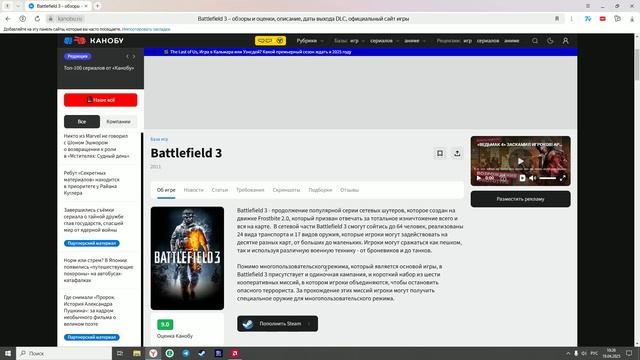640x360 pixels.
Task: Bookmark Battlefield 3 with the bookmark icon
Action: pos(440,153)
